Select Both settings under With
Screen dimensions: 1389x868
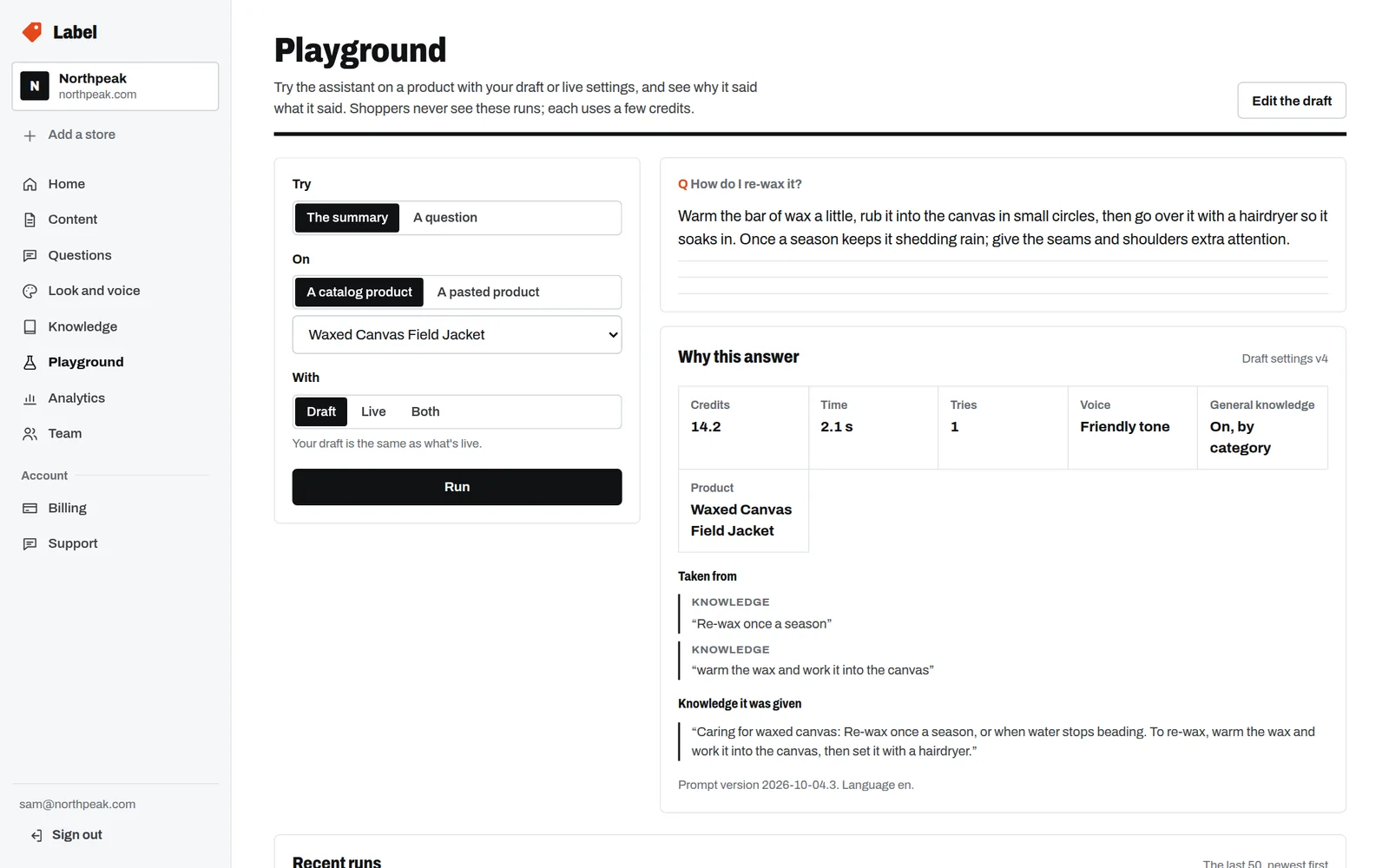coord(425,411)
